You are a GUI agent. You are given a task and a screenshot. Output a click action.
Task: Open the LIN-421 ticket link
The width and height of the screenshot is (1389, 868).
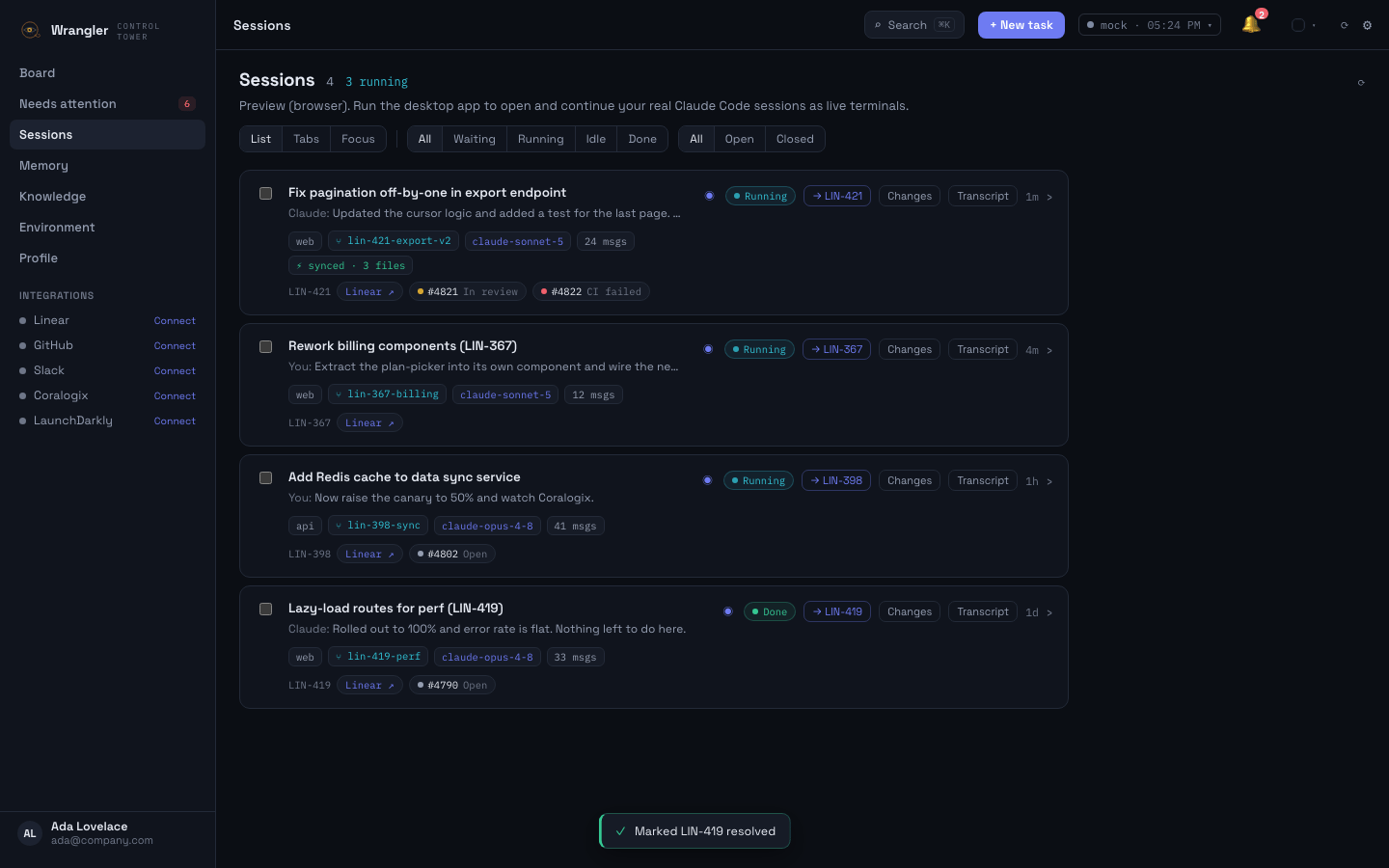click(x=837, y=196)
